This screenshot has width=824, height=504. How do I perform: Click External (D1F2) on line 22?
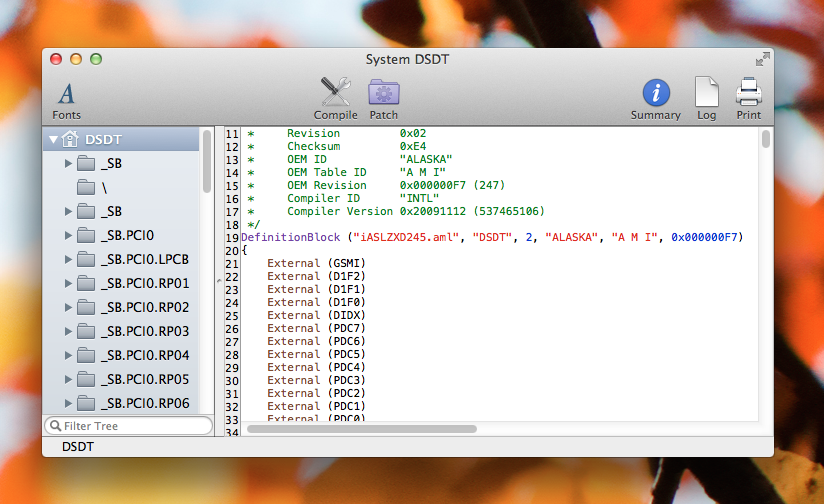click(x=316, y=276)
